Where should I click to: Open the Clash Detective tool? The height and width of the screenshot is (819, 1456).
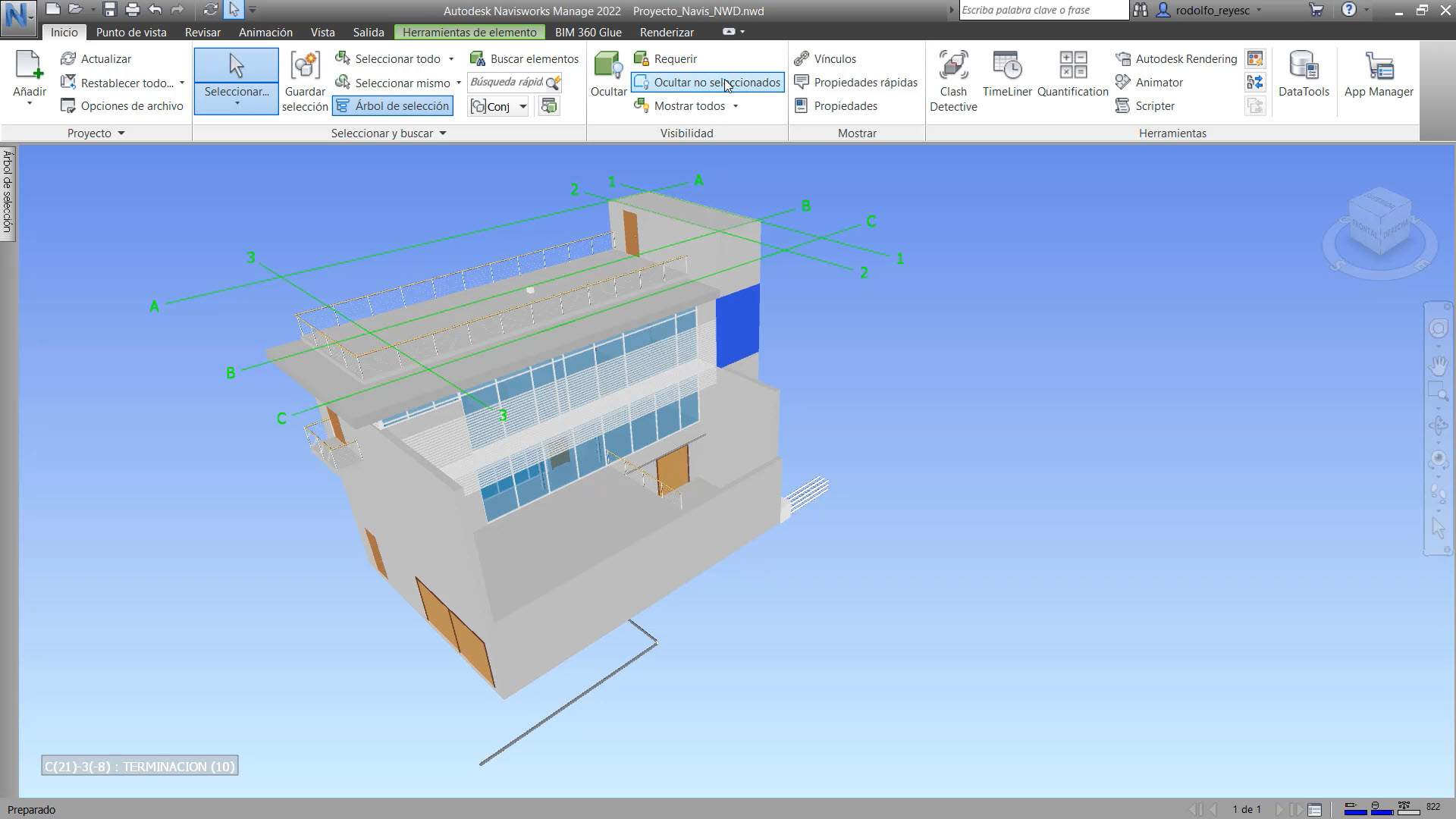pos(953,80)
